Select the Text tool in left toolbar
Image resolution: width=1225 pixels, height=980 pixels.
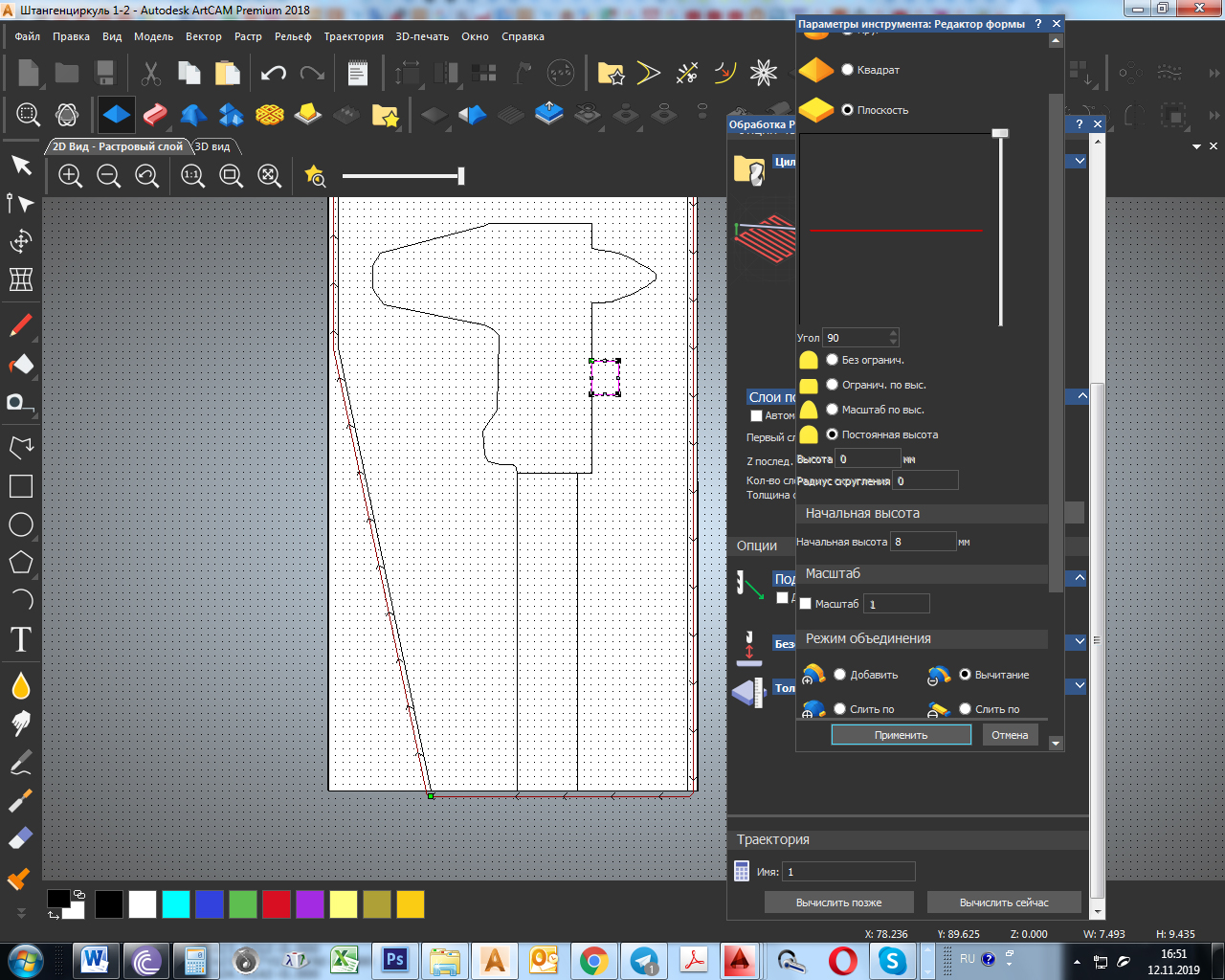click(x=21, y=639)
